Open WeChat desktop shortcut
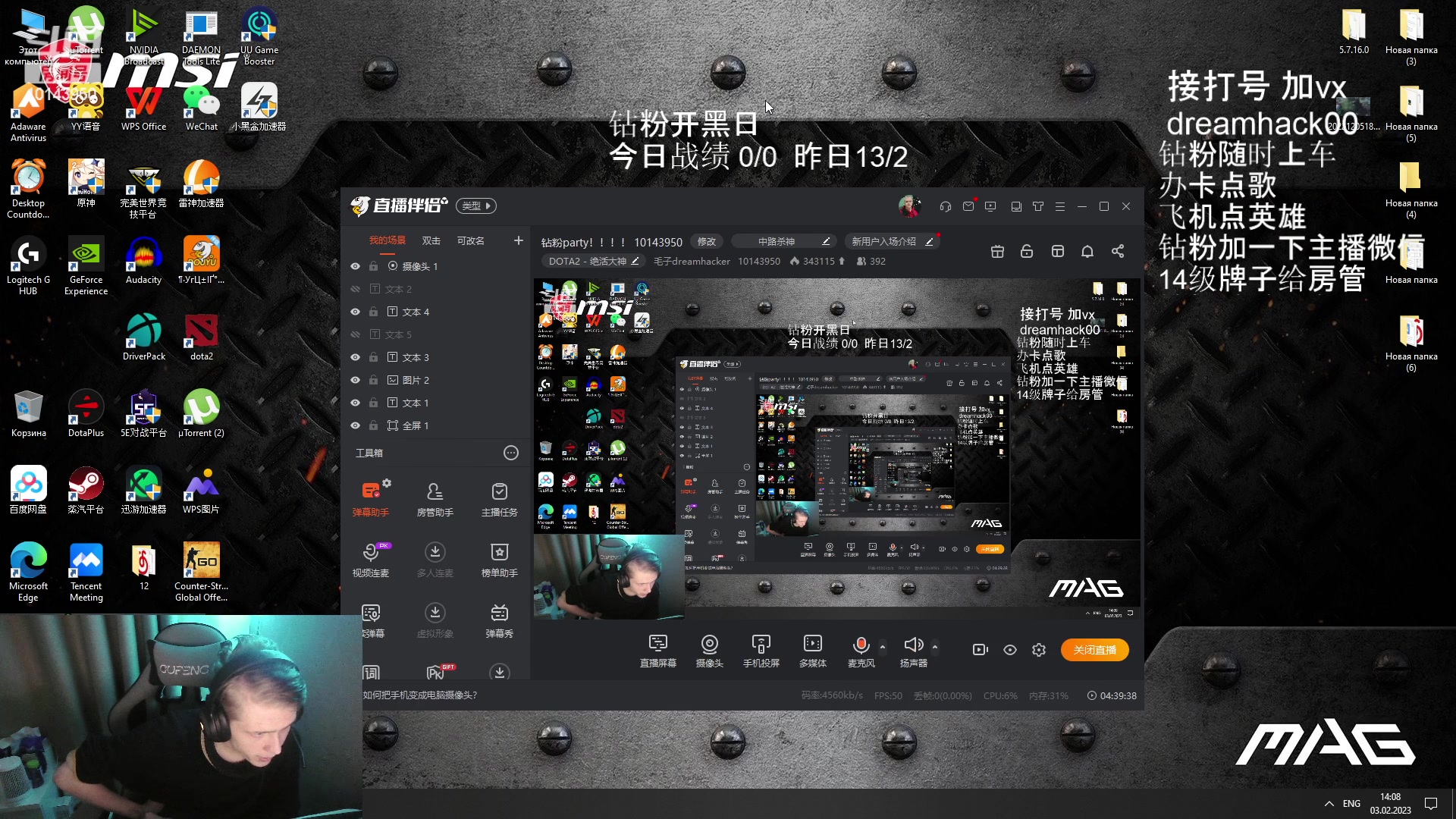Image resolution: width=1456 pixels, height=819 pixels. (x=201, y=108)
